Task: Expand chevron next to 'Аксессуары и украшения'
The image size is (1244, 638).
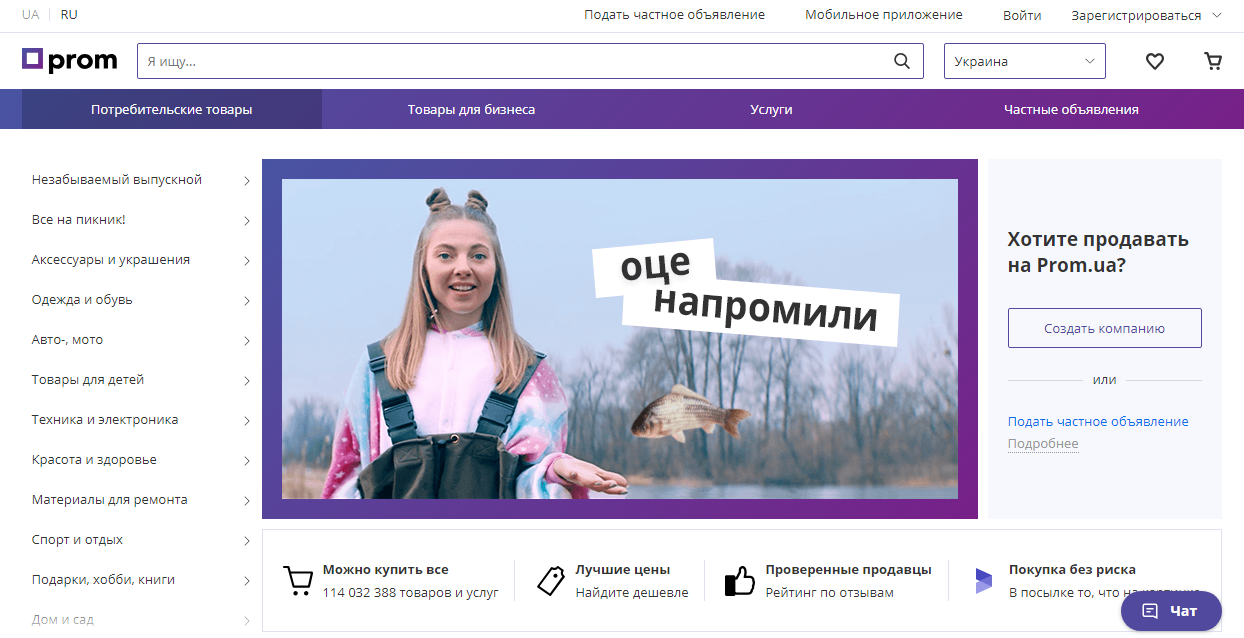Action: pos(247,261)
